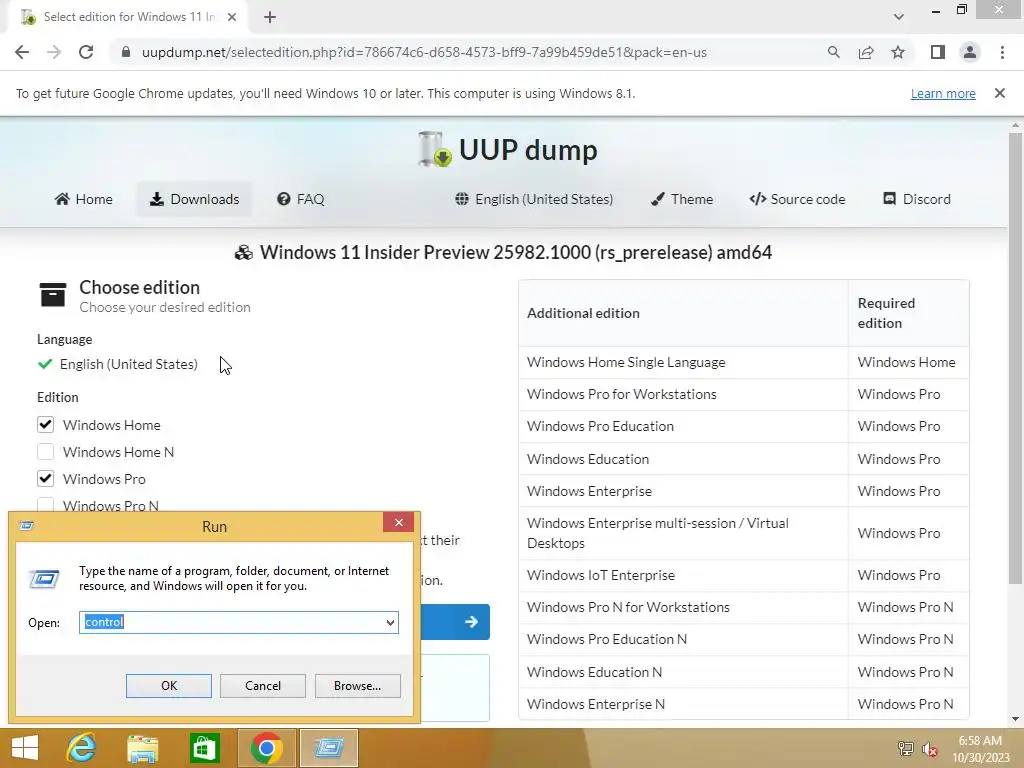Open the Downloads menu item
1024x768 pixels.
coord(194,199)
